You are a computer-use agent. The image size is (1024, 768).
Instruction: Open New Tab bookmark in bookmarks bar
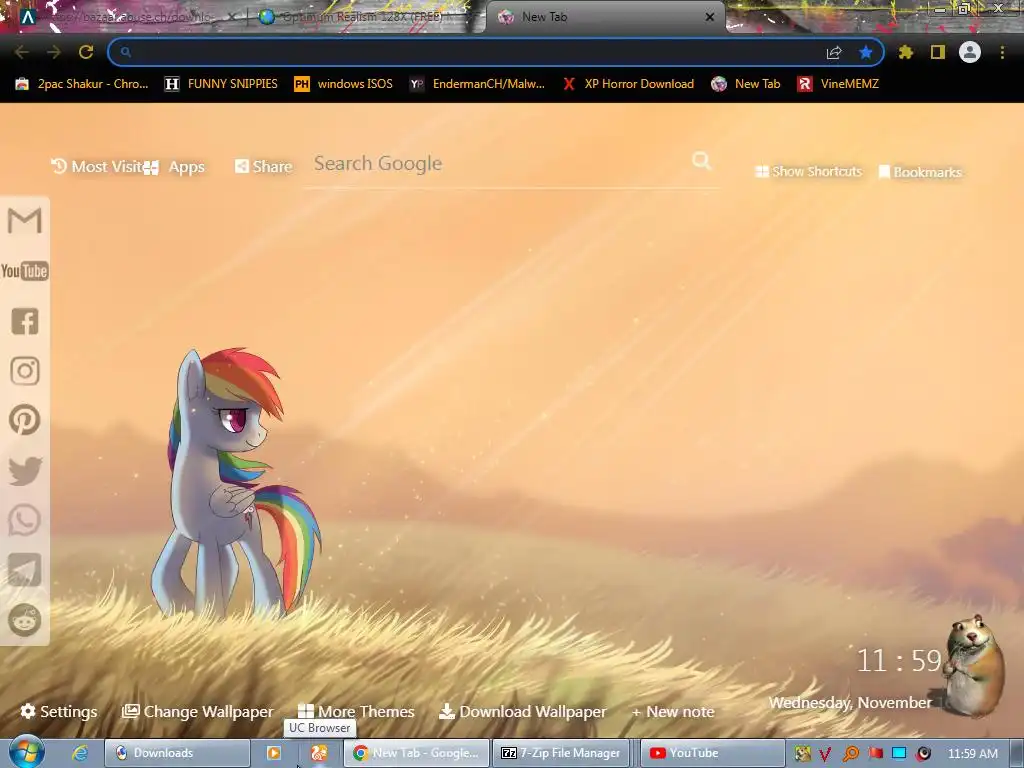pyautogui.click(x=746, y=84)
